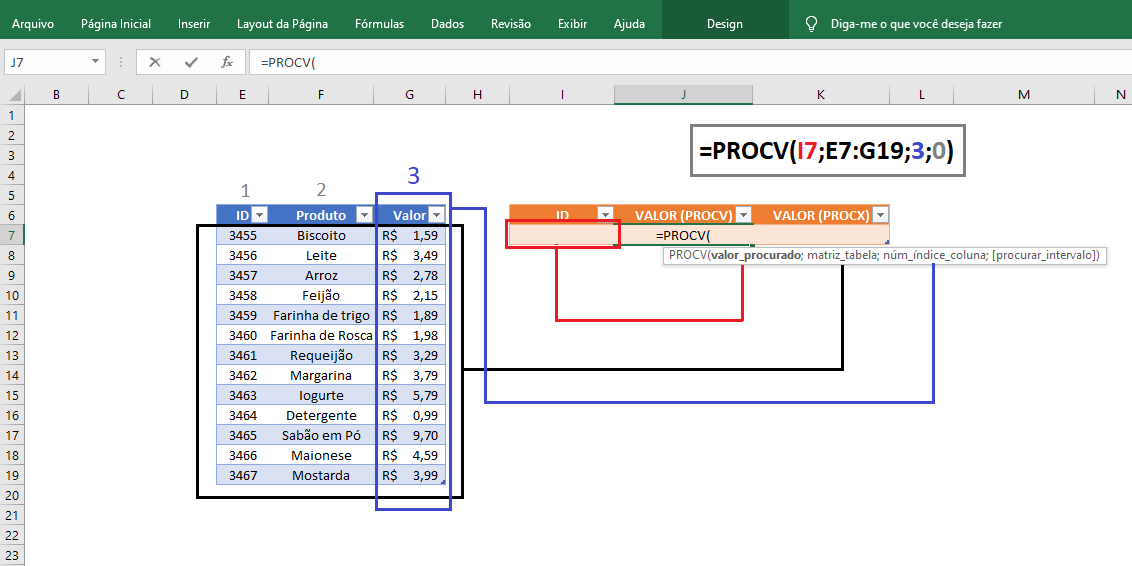Select the Detergente product cell
1132x566 pixels.
[321, 415]
